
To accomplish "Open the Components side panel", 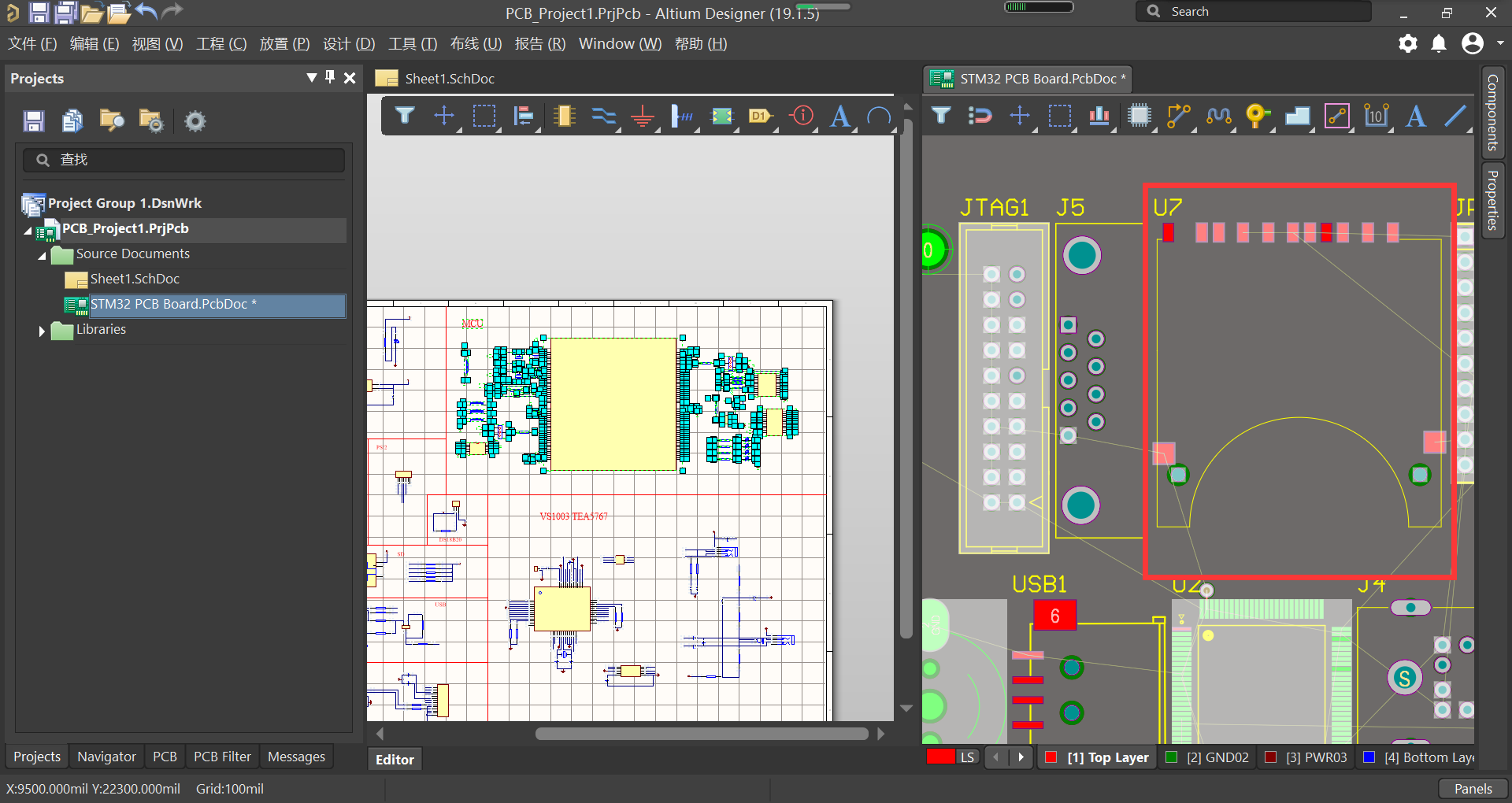I will click(1492, 113).
